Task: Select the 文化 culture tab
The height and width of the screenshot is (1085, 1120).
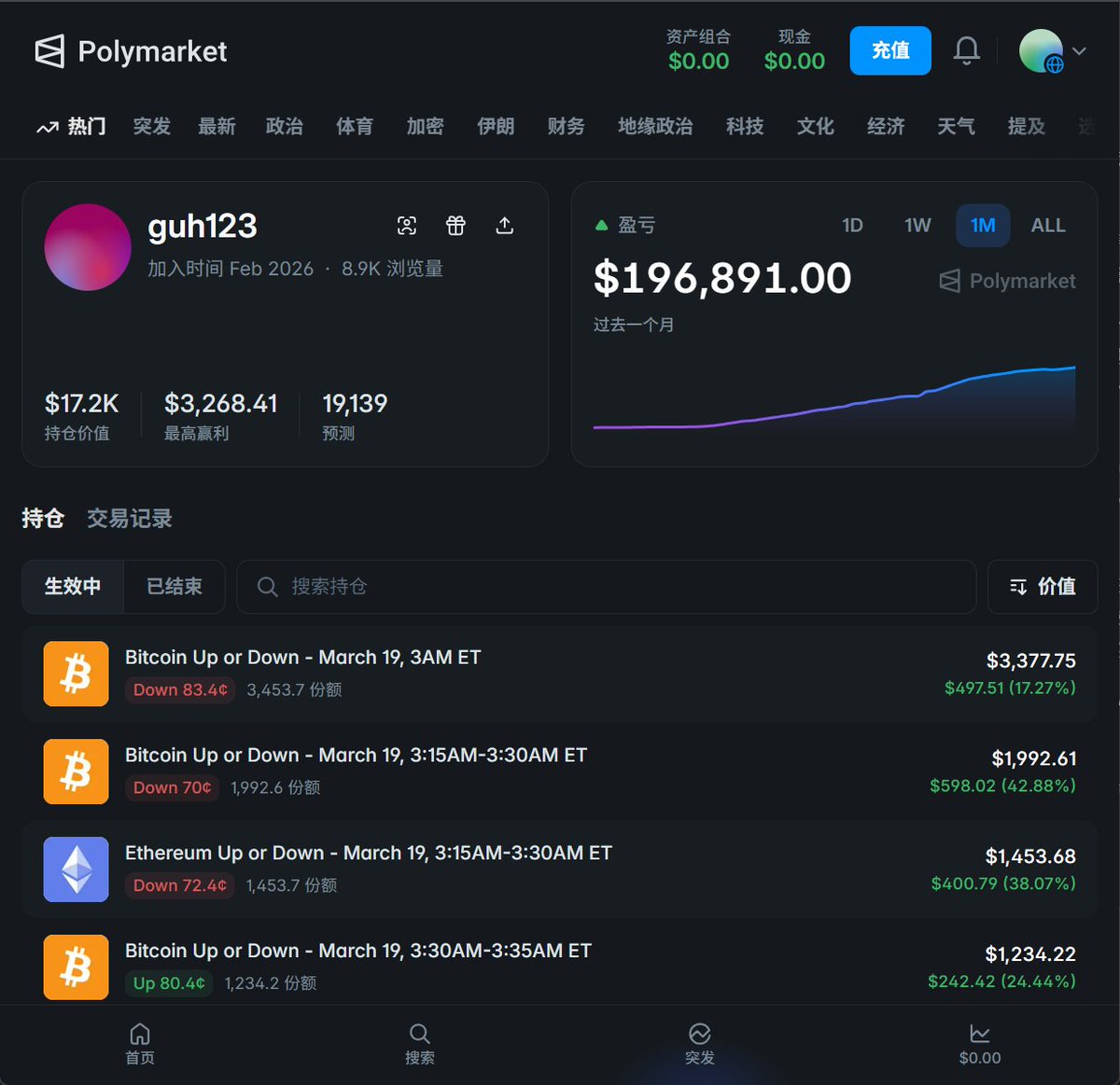Action: click(x=815, y=126)
